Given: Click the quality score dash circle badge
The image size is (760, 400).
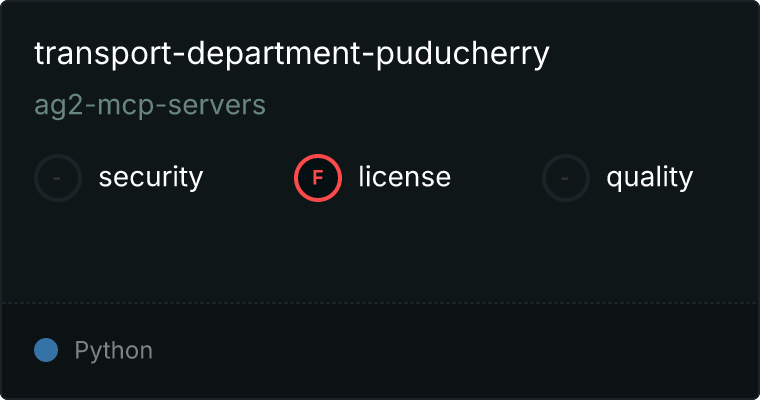Looking at the screenshot, I should [x=566, y=178].
